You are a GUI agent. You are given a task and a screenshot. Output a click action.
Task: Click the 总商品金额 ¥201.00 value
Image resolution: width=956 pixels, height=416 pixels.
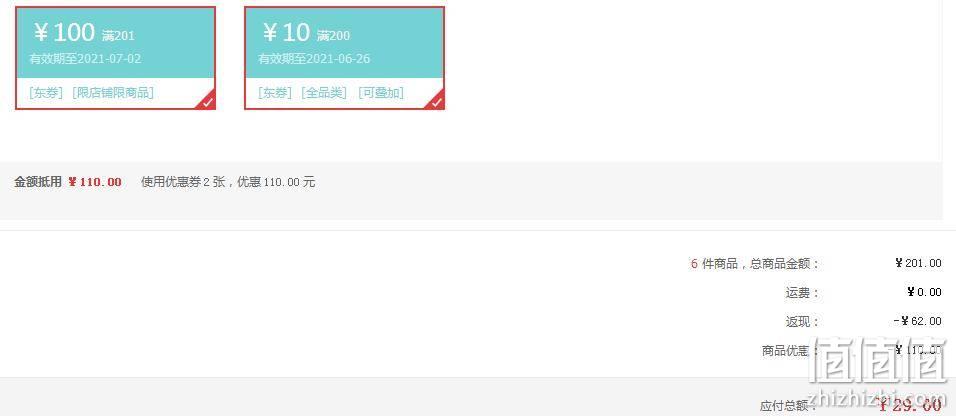tap(918, 263)
